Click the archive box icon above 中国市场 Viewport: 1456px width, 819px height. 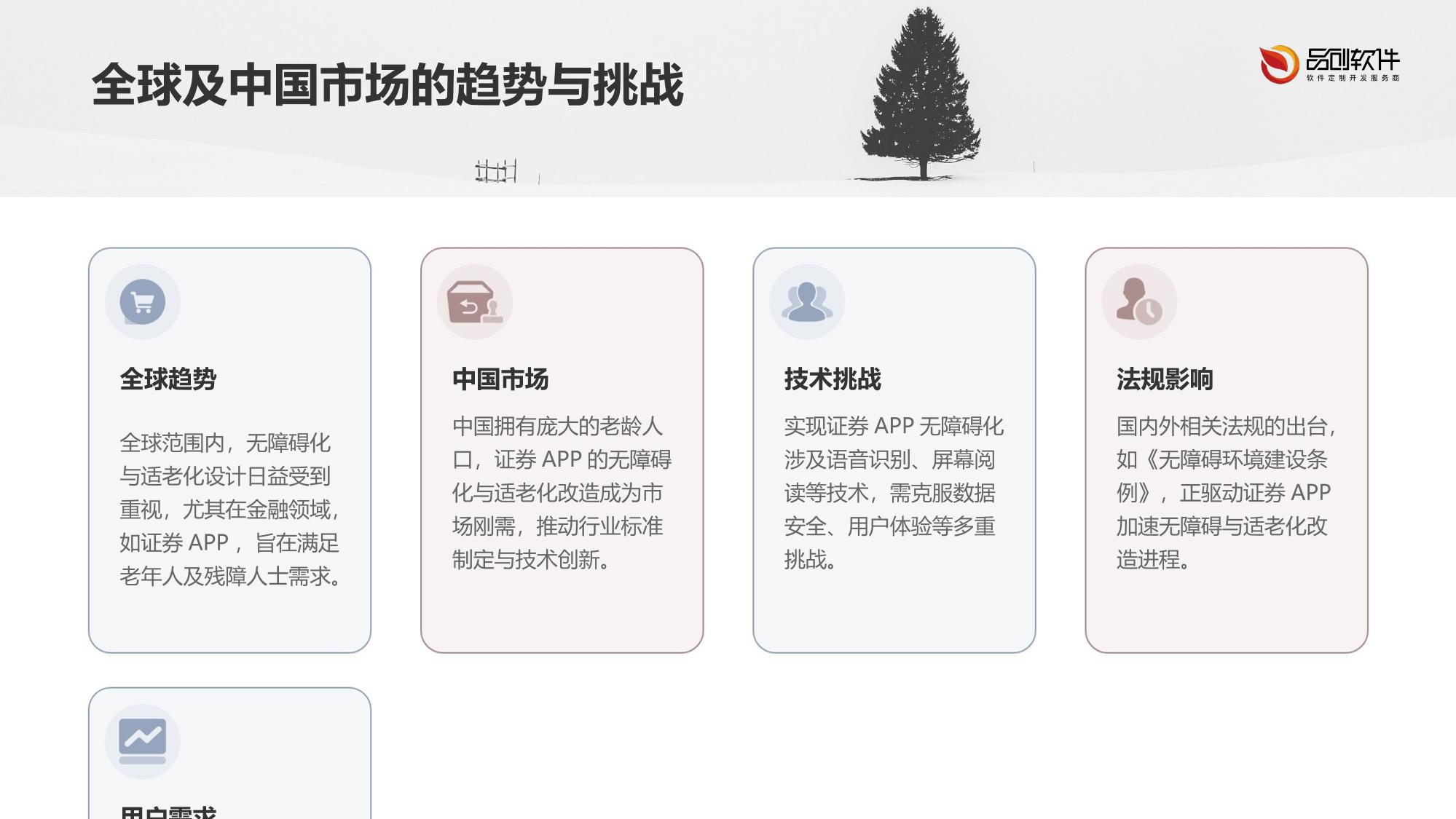475,301
